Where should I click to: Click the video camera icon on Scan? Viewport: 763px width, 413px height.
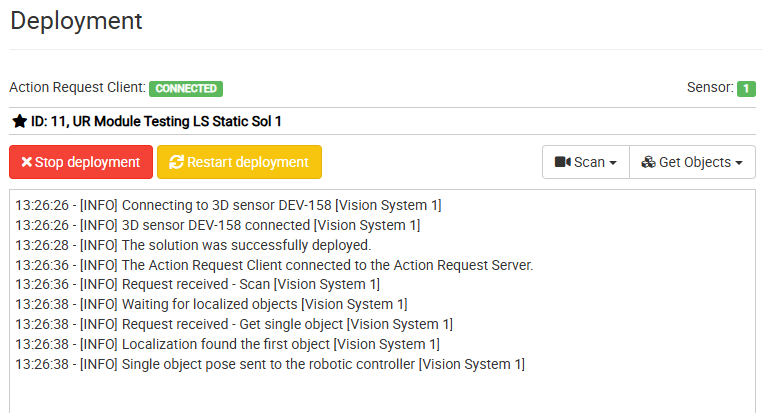(x=563, y=162)
